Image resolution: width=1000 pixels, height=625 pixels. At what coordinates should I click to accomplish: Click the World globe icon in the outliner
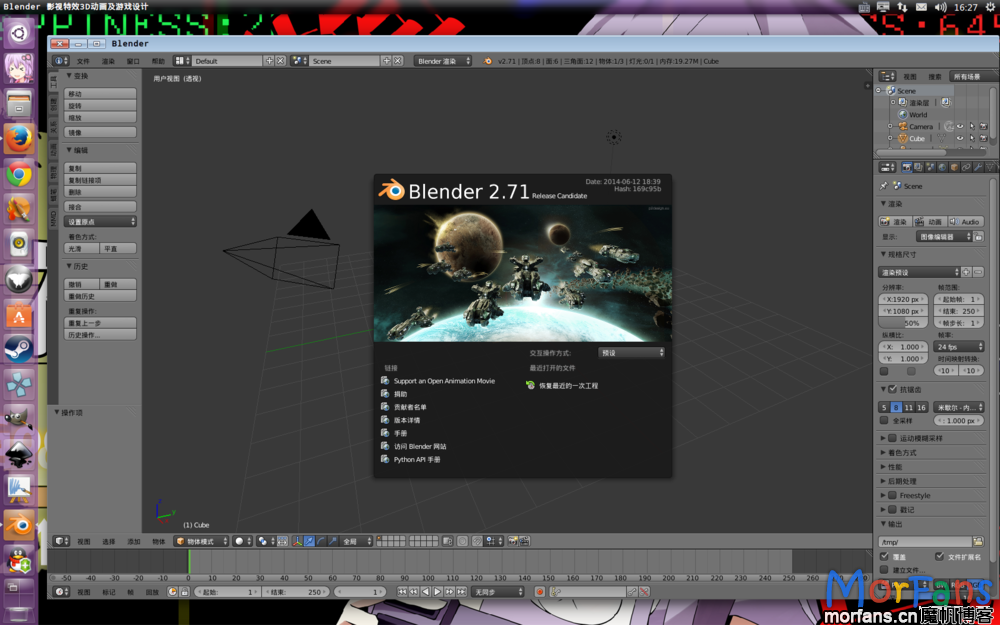click(903, 115)
